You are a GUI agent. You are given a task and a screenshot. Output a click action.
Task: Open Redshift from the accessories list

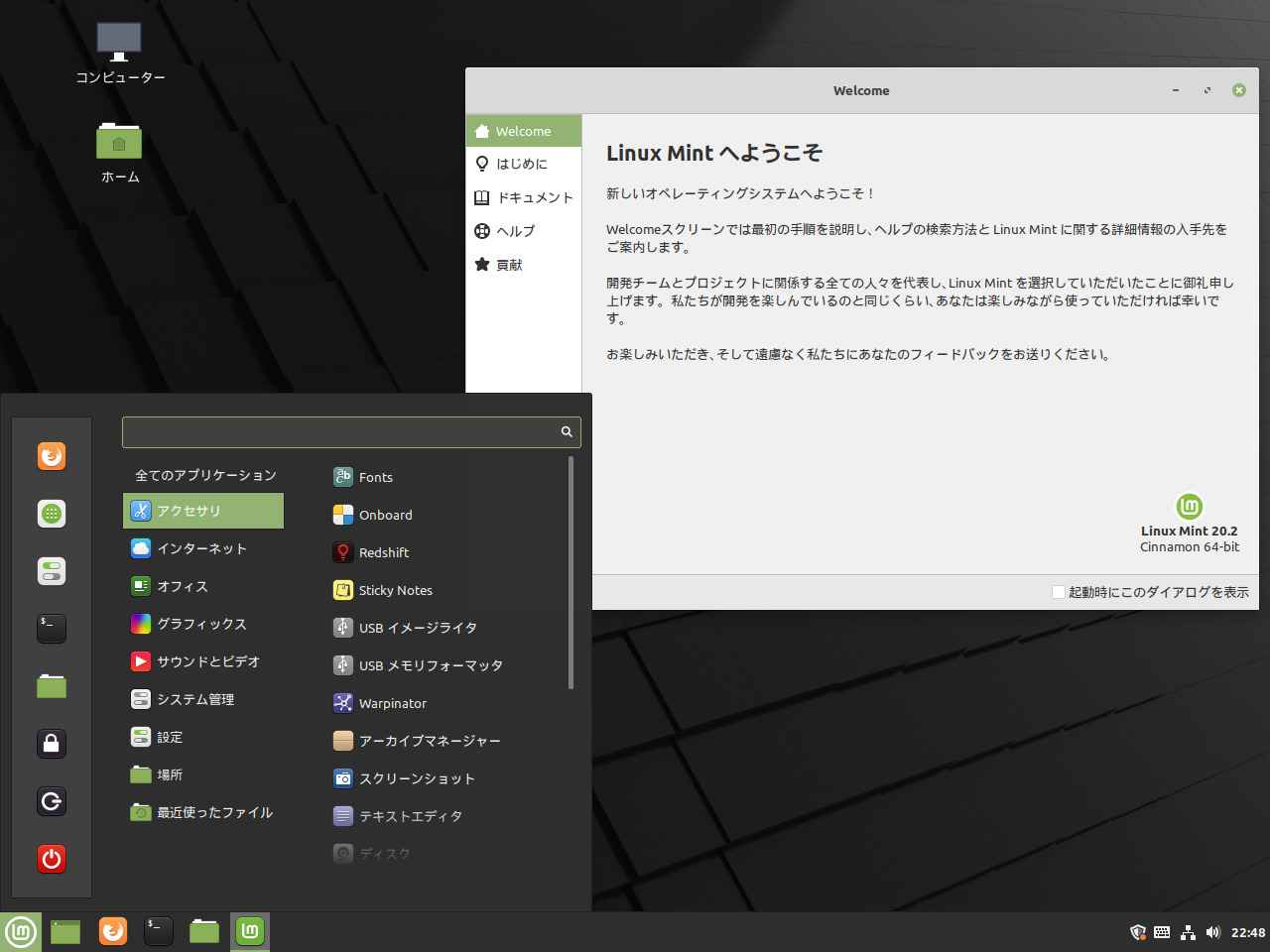(385, 552)
